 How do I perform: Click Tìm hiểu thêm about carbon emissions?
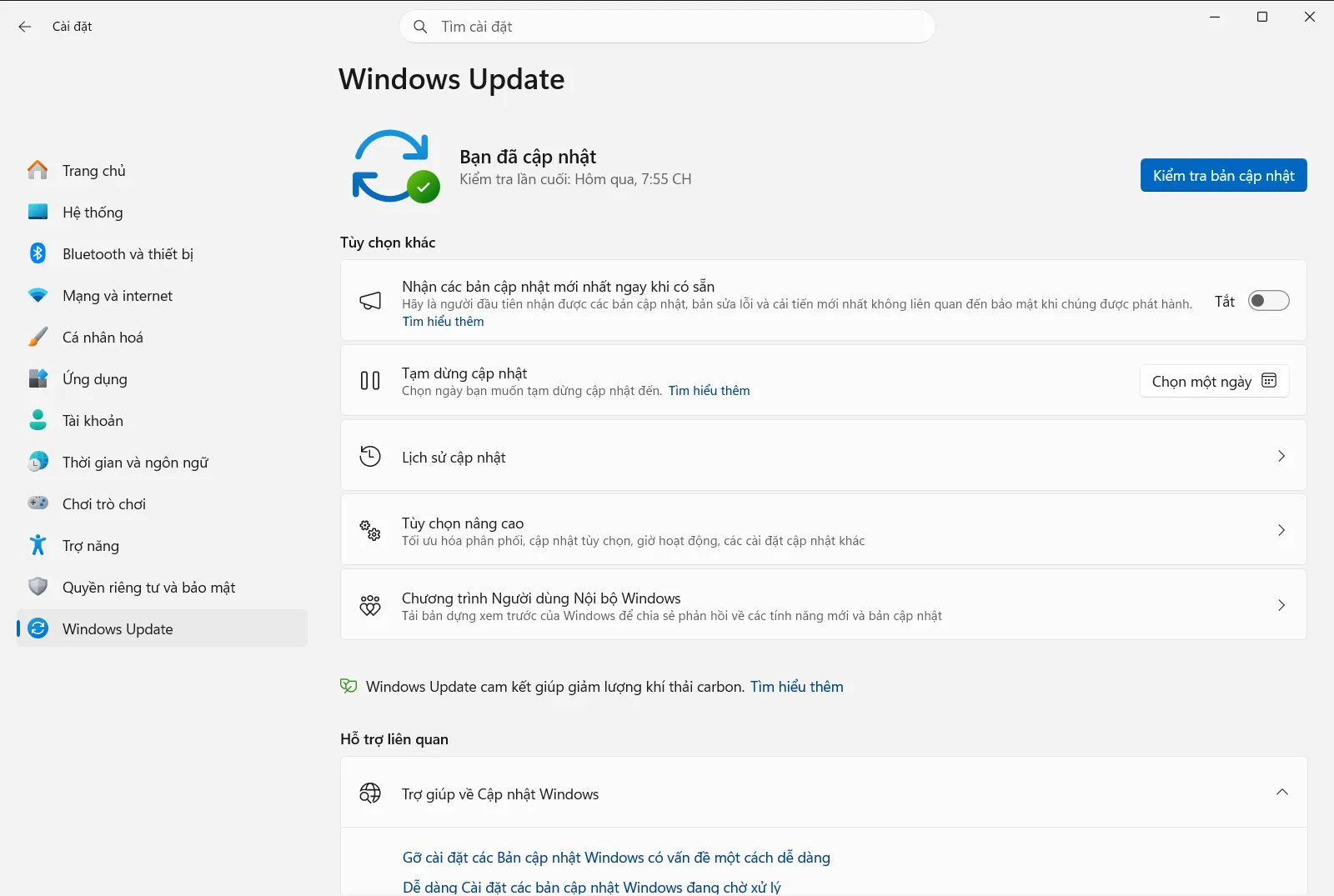tap(796, 687)
